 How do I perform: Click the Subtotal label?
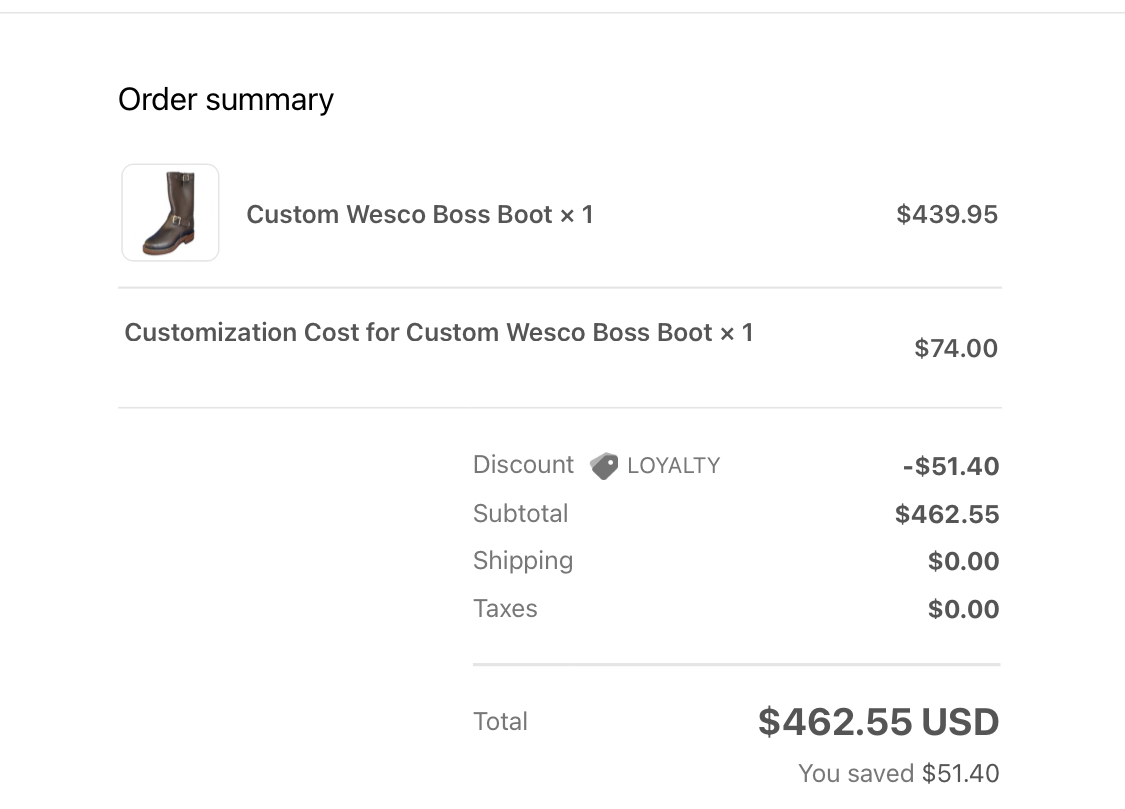pos(520,514)
